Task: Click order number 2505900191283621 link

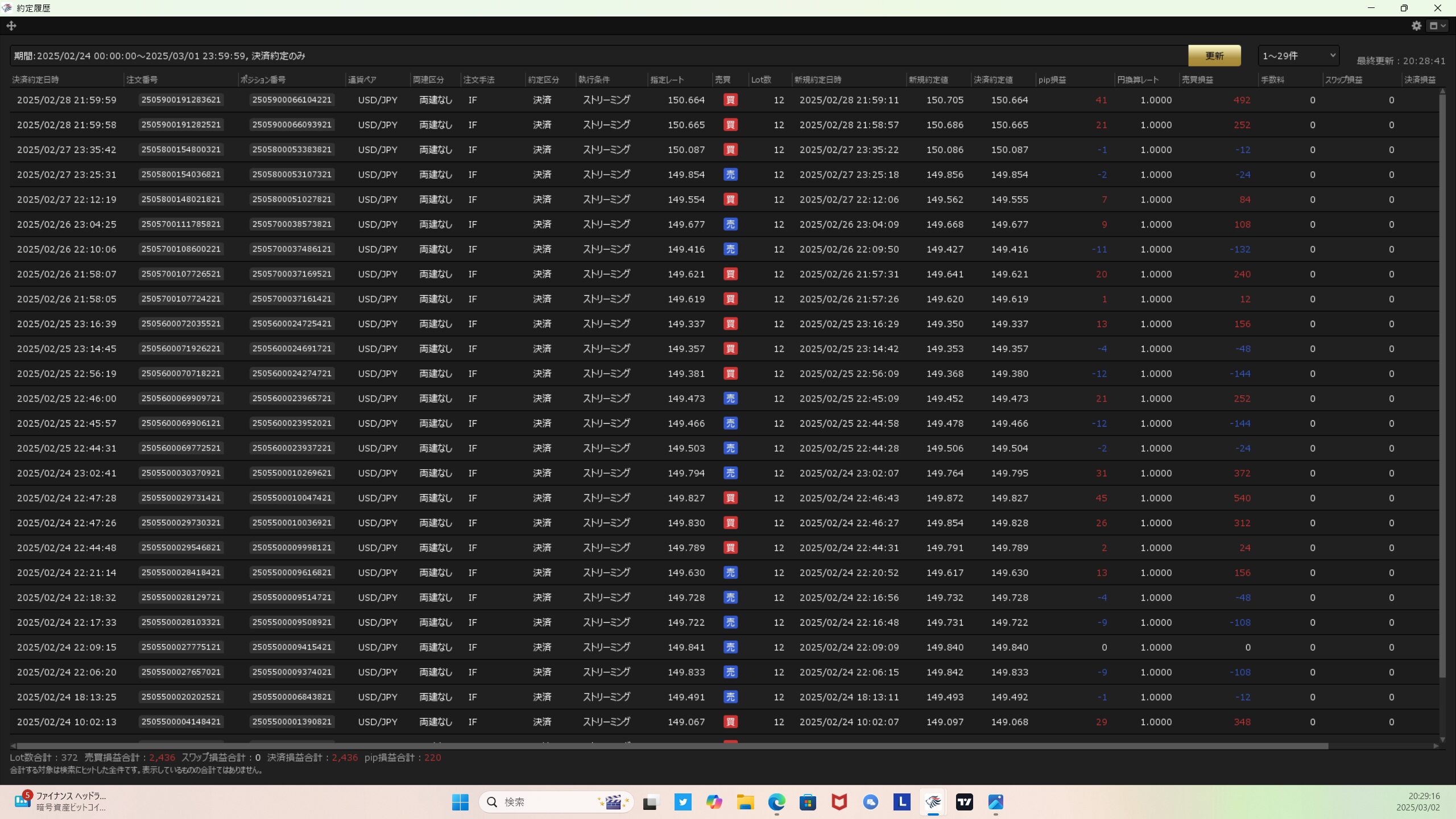Action: pyautogui.click(x=181, y=100)
